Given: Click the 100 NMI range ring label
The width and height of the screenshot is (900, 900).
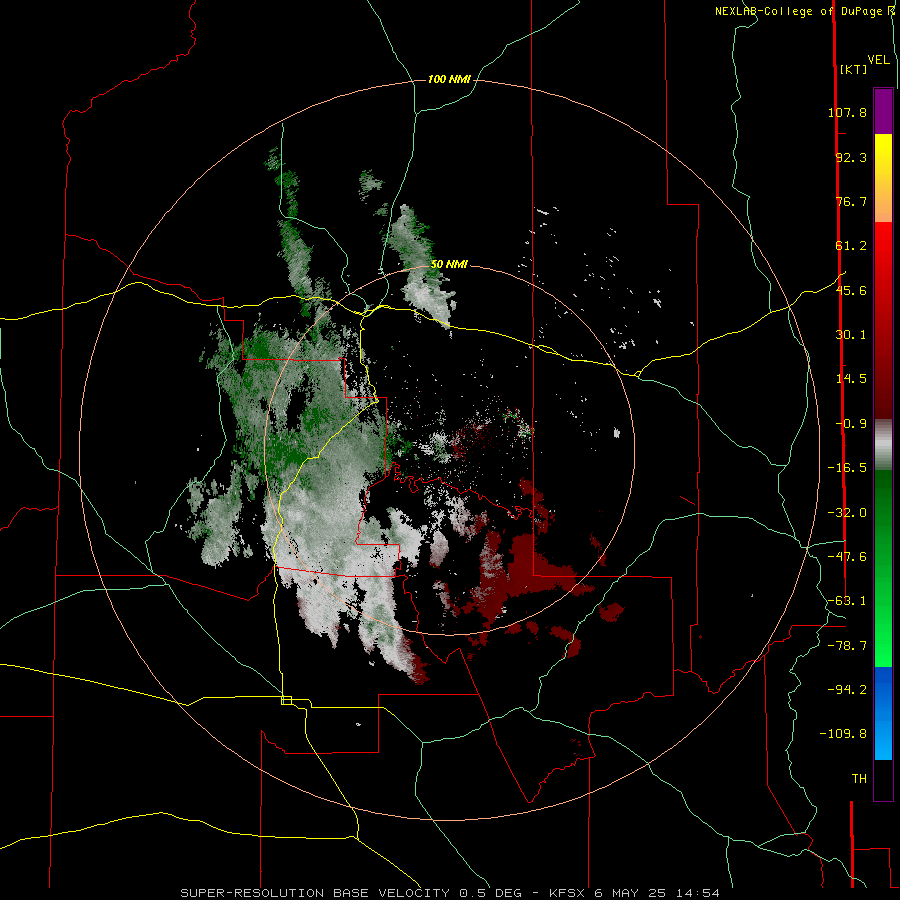Looking at the screenshot, I should click(449, 79).
